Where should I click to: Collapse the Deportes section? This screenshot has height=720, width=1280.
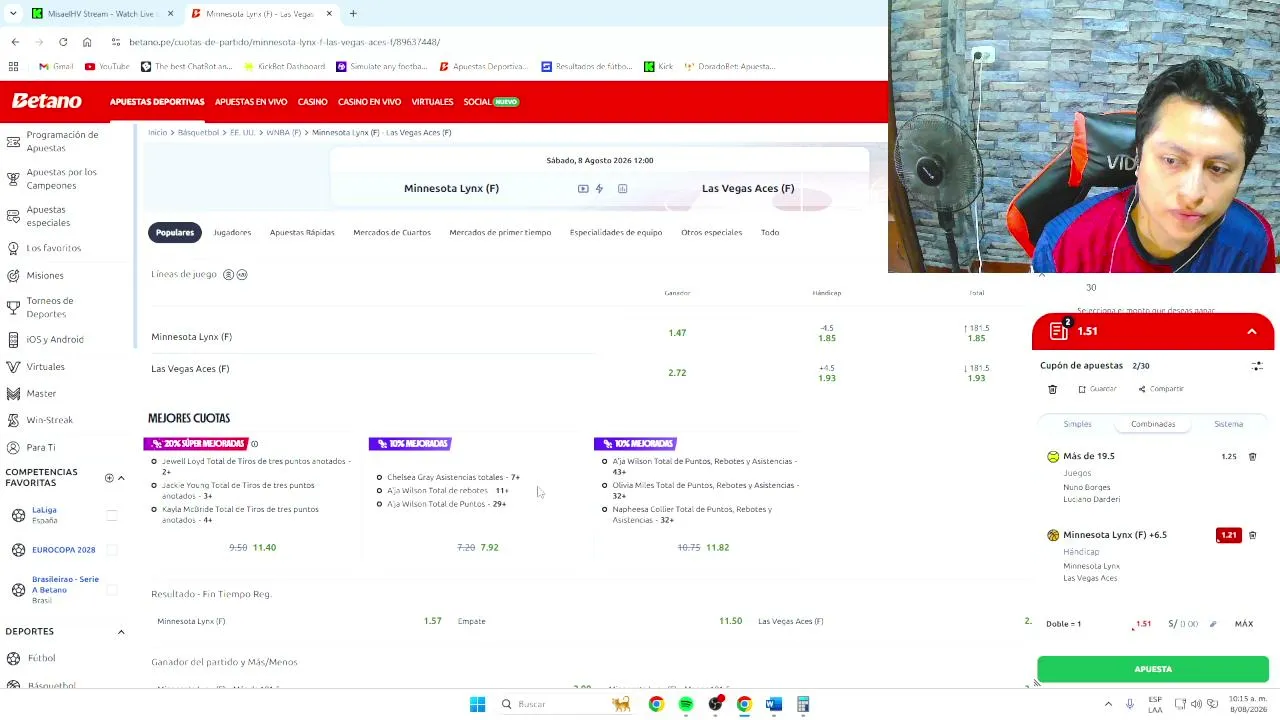(121, 632)
